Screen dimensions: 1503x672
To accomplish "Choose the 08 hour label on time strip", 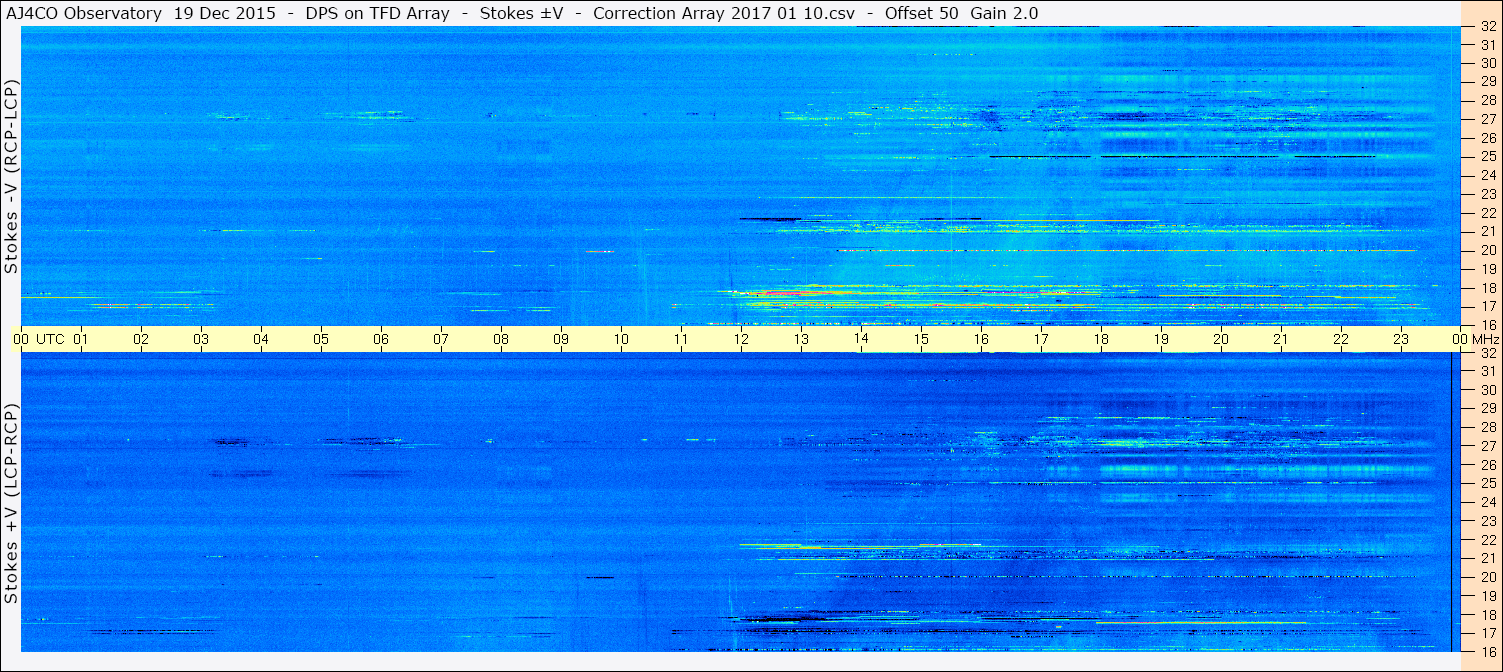I will click(501, 339).
